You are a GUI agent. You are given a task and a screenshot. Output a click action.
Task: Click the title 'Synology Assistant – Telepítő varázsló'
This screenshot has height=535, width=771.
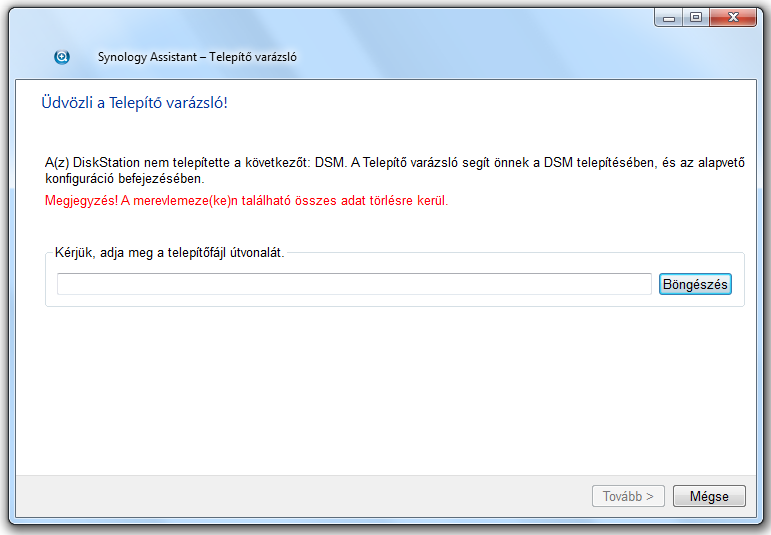197,57
